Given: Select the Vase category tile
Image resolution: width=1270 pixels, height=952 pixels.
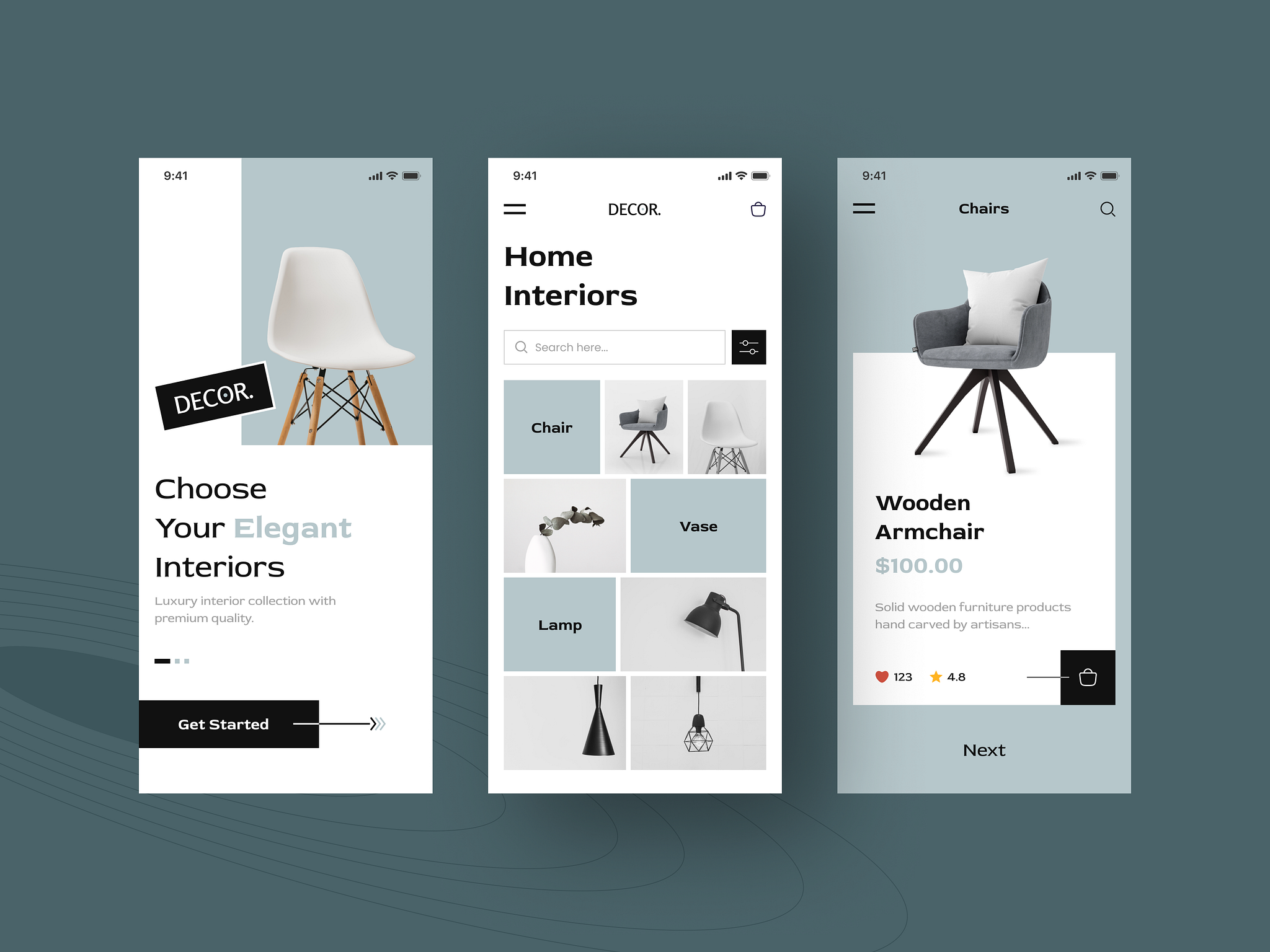Looking at the screenshot, I should (698, 525).
